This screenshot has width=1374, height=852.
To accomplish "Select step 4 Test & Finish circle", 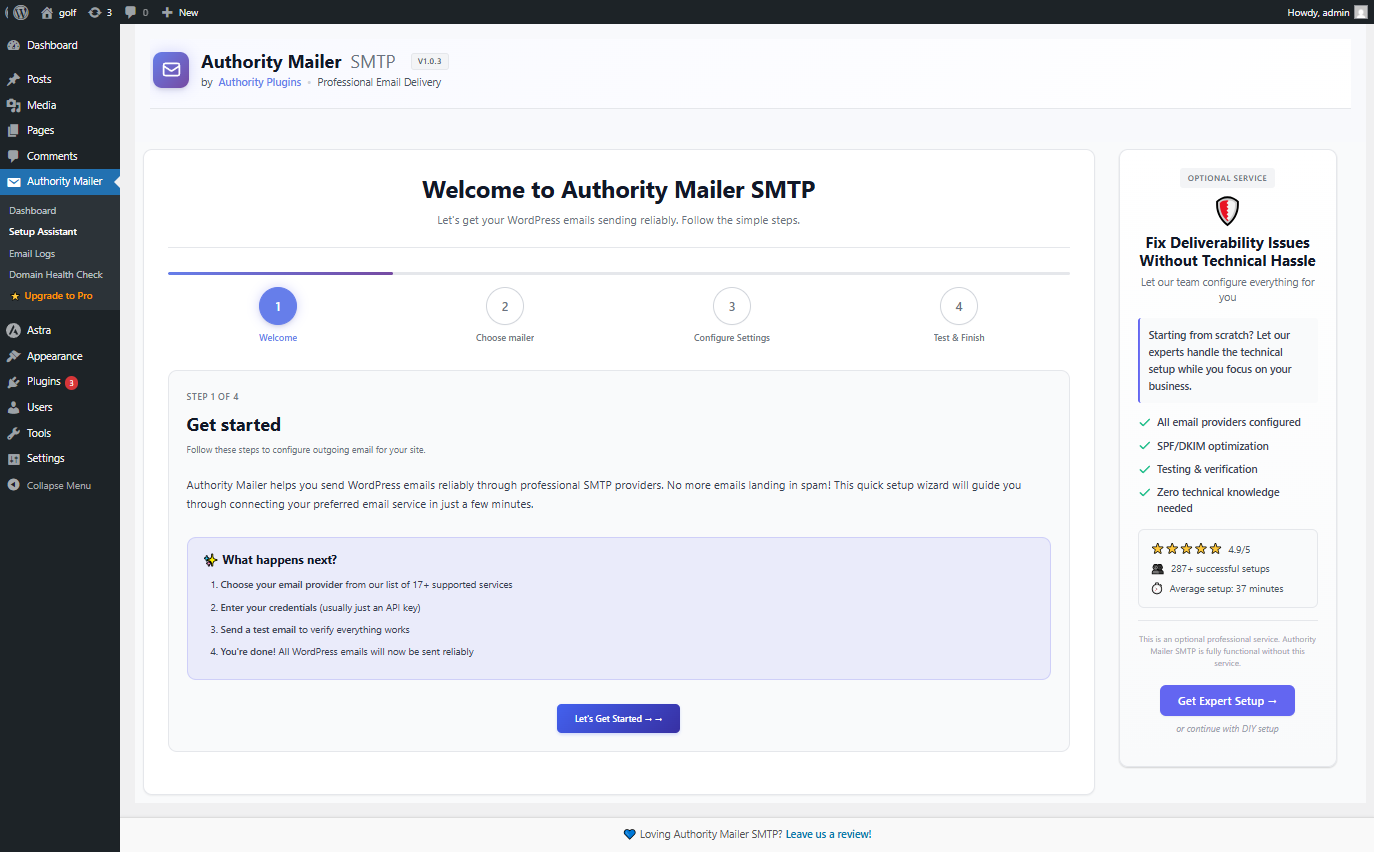I will point(959,307).
